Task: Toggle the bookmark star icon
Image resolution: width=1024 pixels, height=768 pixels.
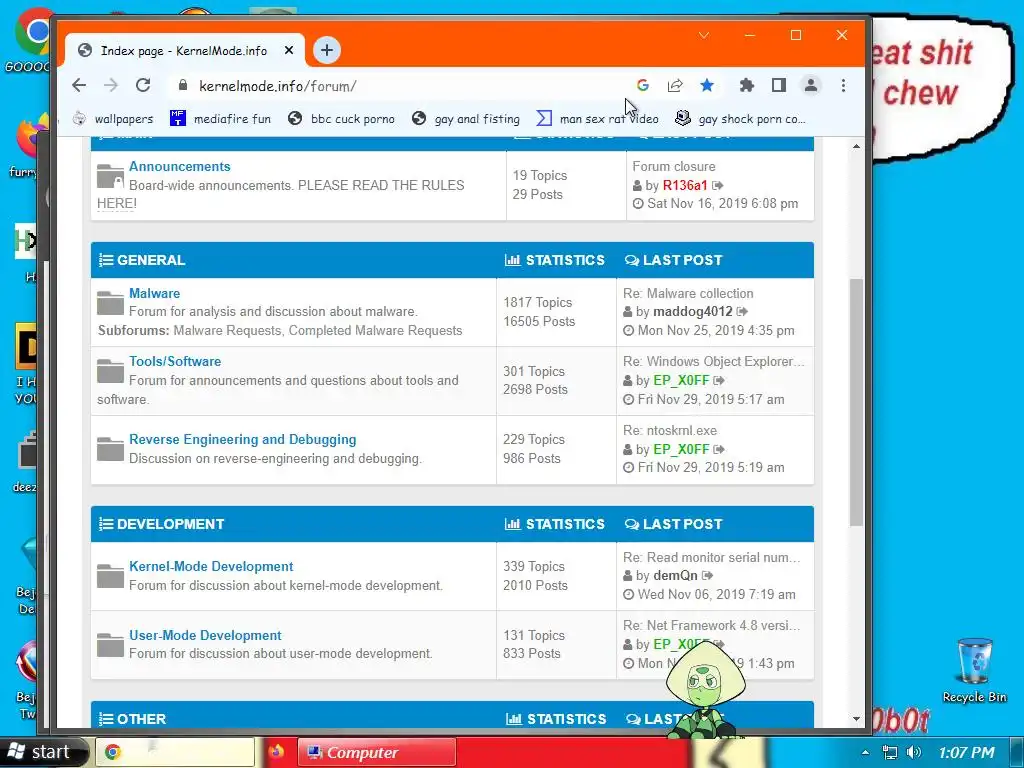Action: tap(707, 86)
